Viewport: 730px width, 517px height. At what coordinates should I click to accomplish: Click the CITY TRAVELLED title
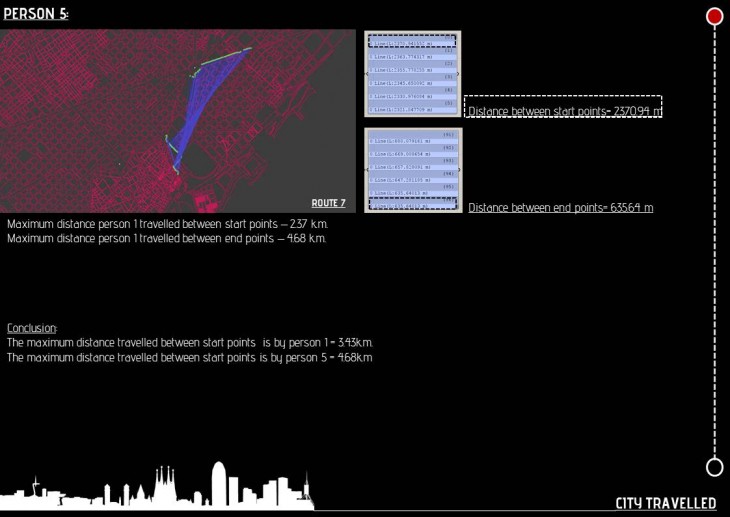coord(665,503)
